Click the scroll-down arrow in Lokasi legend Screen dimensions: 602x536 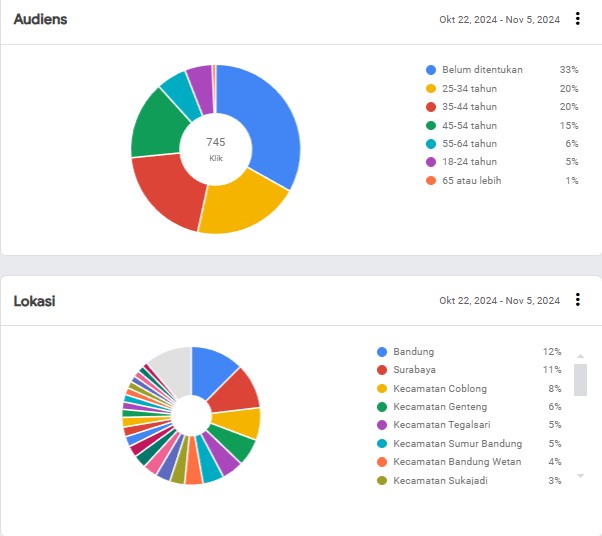pyautogui.click(x=580, y=476)
